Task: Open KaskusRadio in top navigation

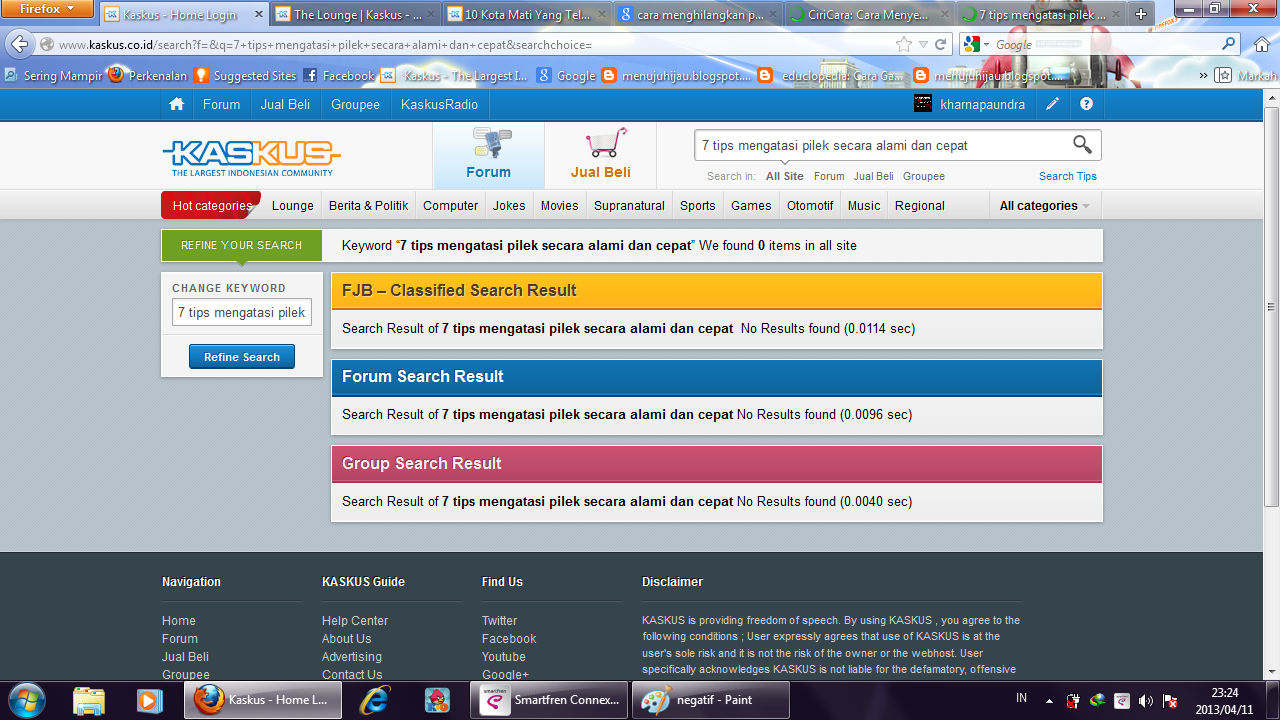Action: click(x=439, y=104)
